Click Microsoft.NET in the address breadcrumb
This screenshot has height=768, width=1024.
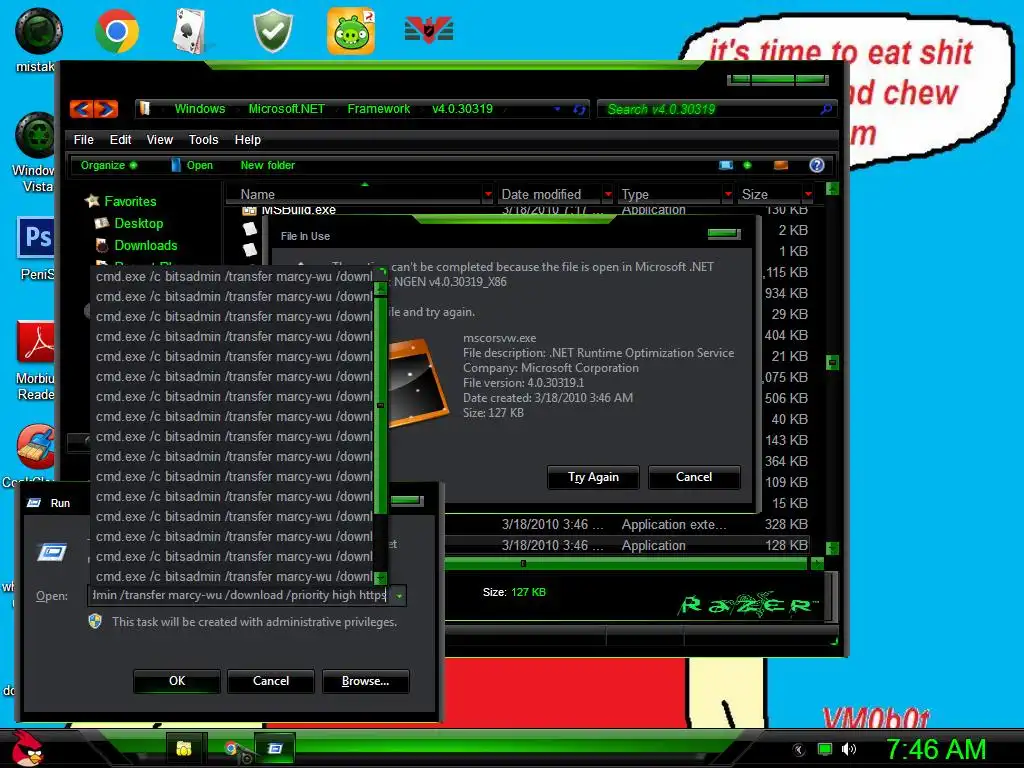click(286, 109)
